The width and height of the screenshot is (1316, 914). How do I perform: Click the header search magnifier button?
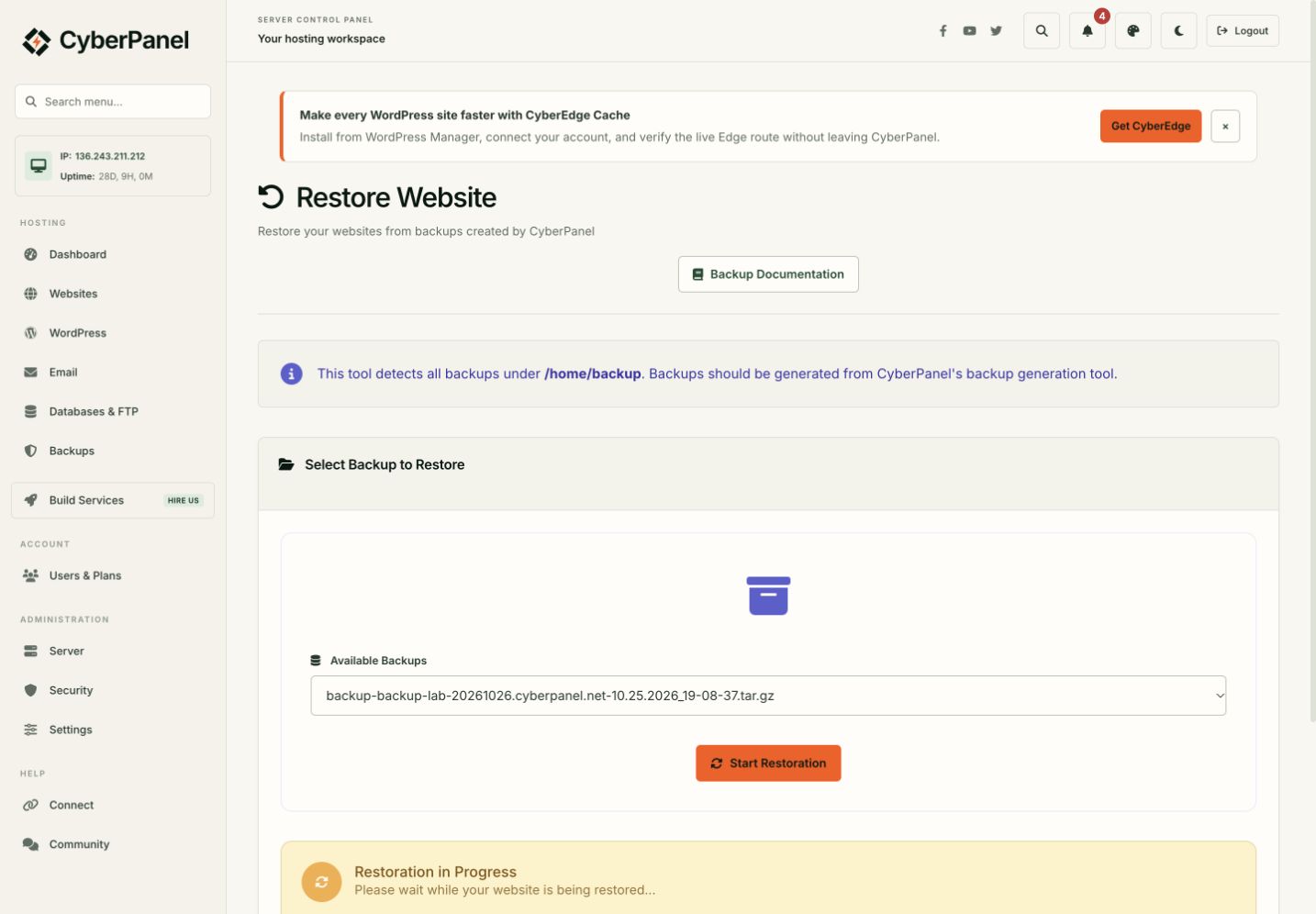[x=1041, y=30]
